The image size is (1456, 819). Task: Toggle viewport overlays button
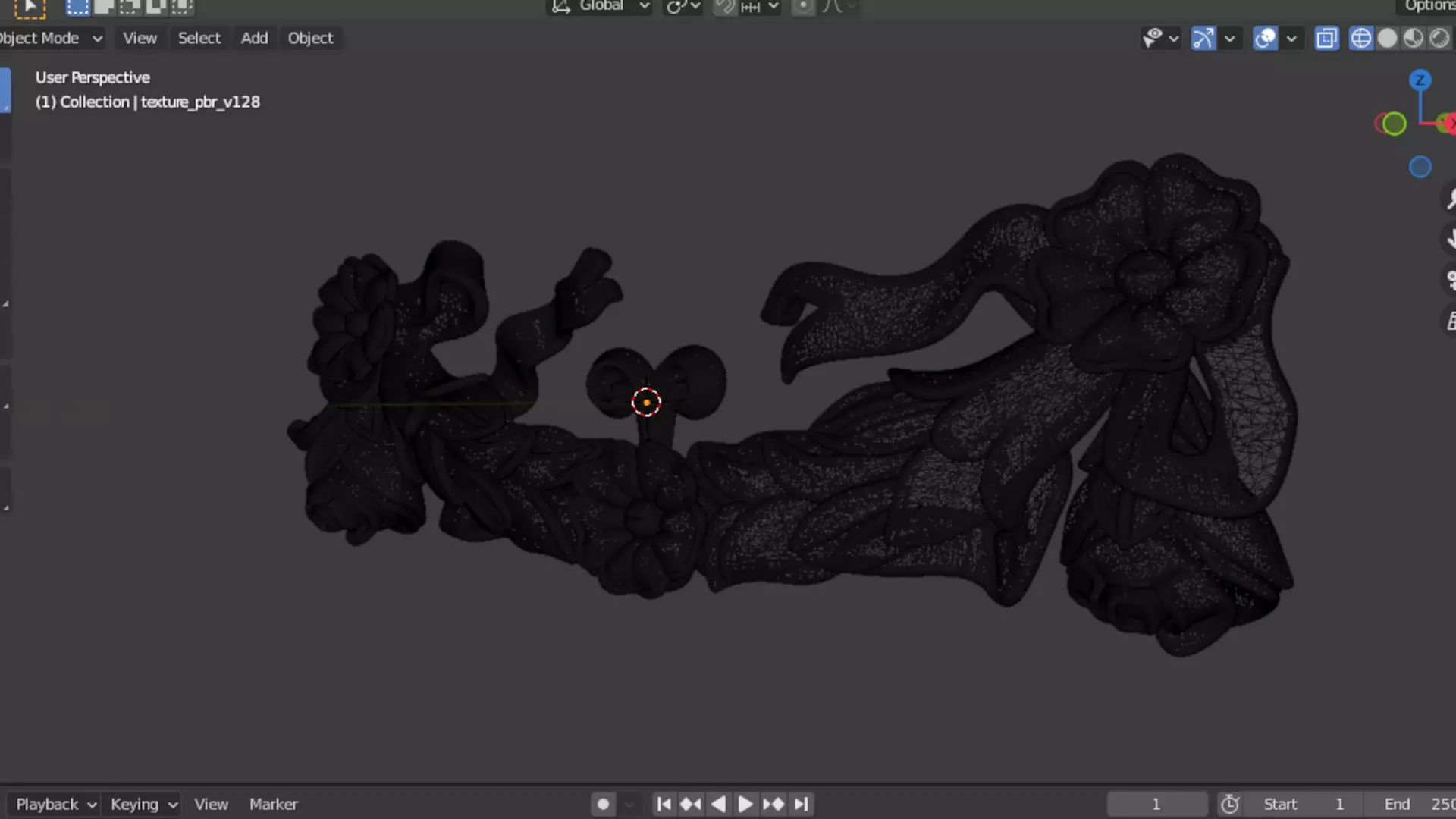click(1265, 39)
